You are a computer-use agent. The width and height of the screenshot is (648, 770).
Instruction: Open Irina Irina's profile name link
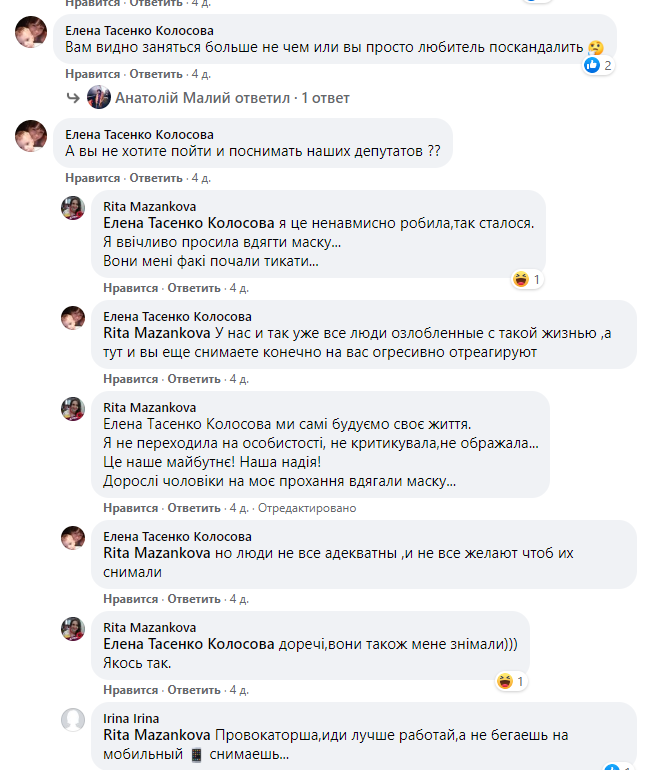pos(131,718)
